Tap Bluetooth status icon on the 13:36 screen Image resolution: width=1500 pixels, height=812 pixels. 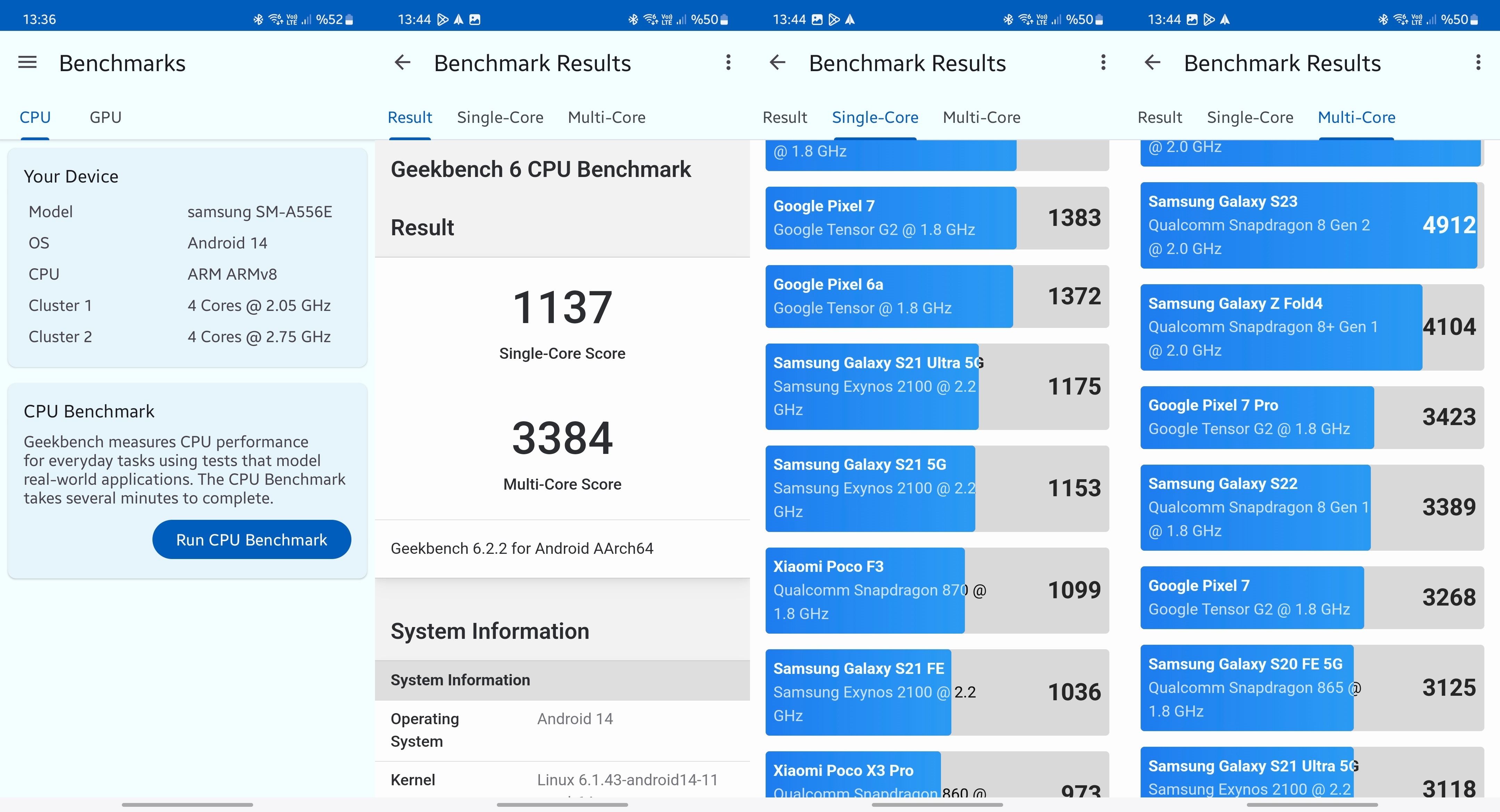(258, 19)
